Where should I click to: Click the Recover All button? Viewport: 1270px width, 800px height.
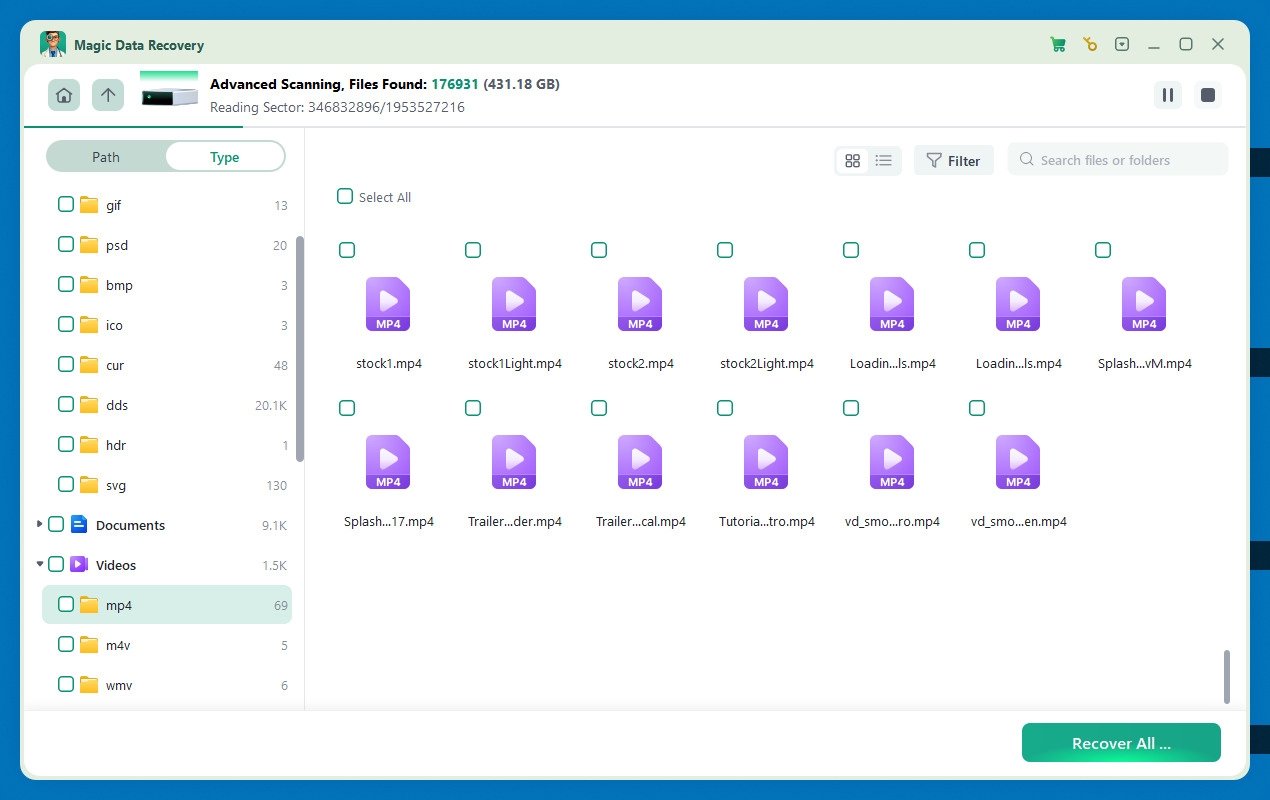pos(1120,743)
